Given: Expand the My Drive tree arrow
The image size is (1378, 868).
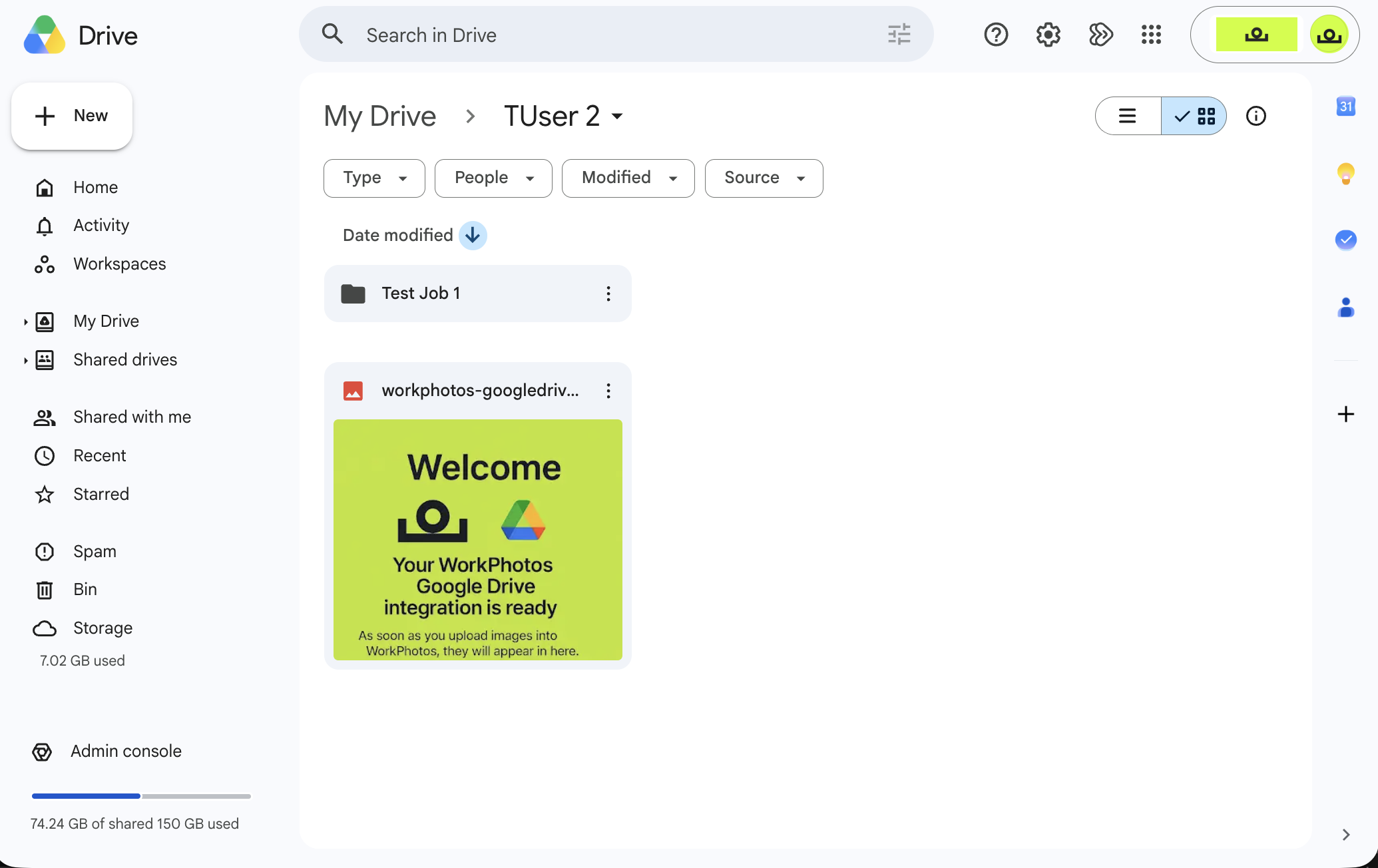Looking at the screenshot, I should pos(25,322).
